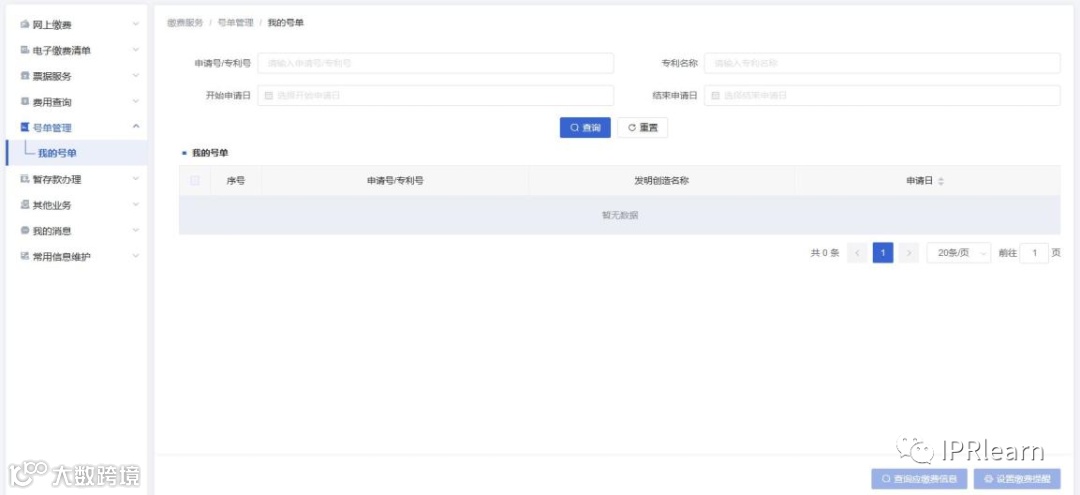
Task: Click the 暂无数据 empty table message
Action: [x=620, y=215]
